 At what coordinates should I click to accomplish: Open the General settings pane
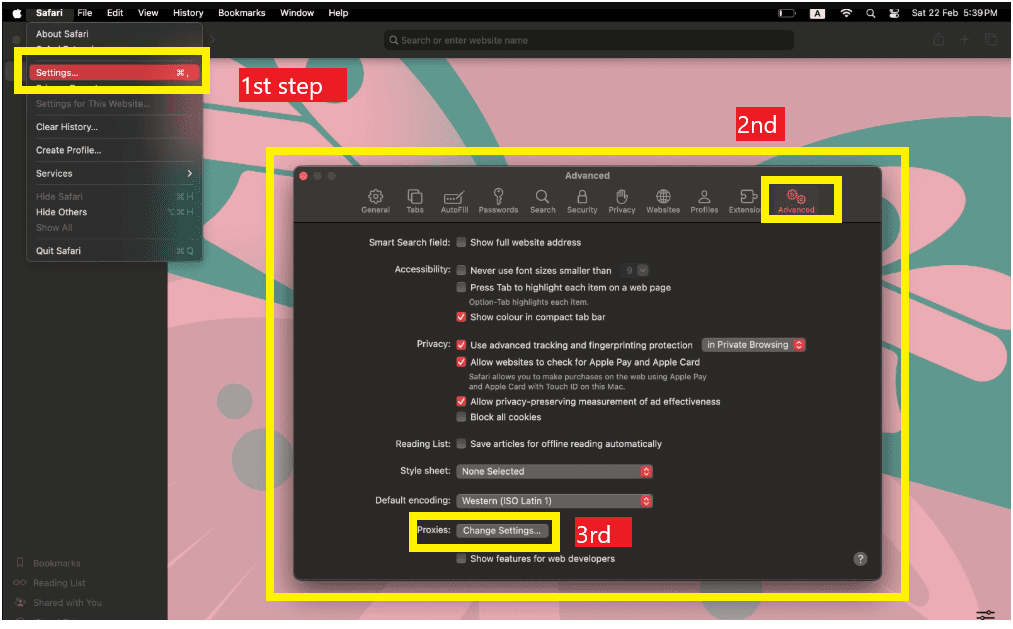click(375, 200)
